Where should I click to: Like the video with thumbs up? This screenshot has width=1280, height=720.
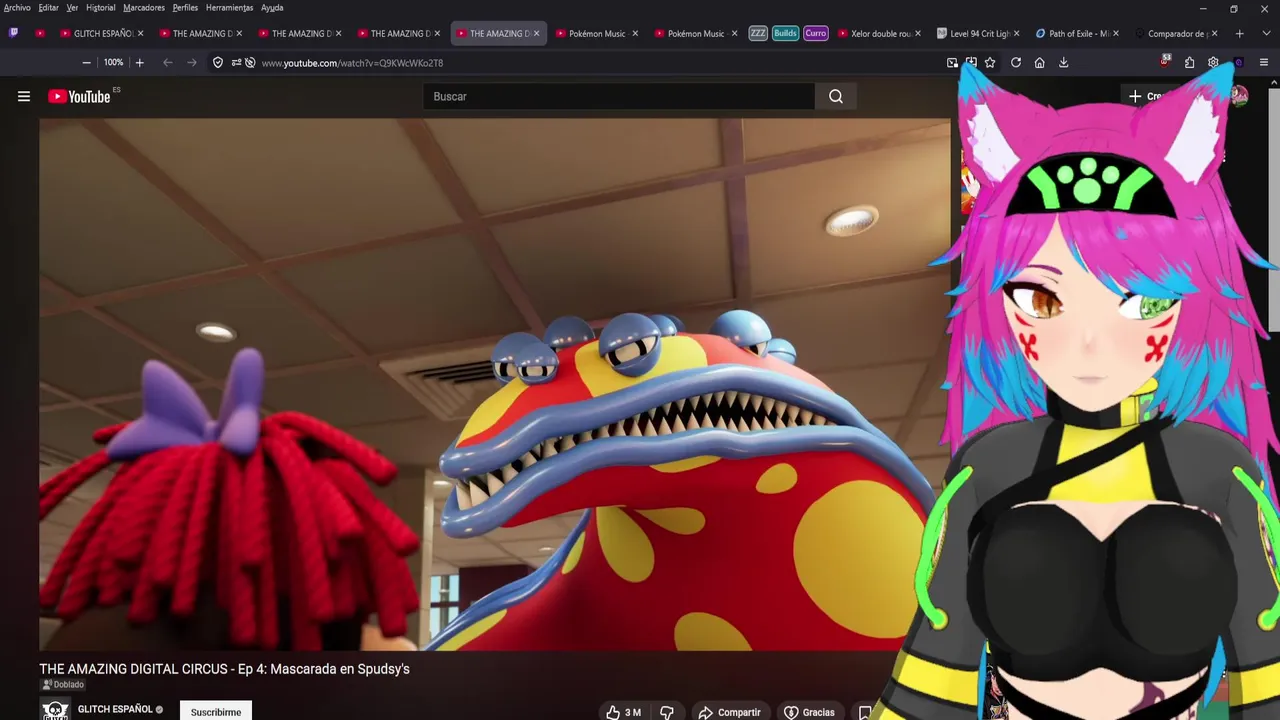coord(623,712)
